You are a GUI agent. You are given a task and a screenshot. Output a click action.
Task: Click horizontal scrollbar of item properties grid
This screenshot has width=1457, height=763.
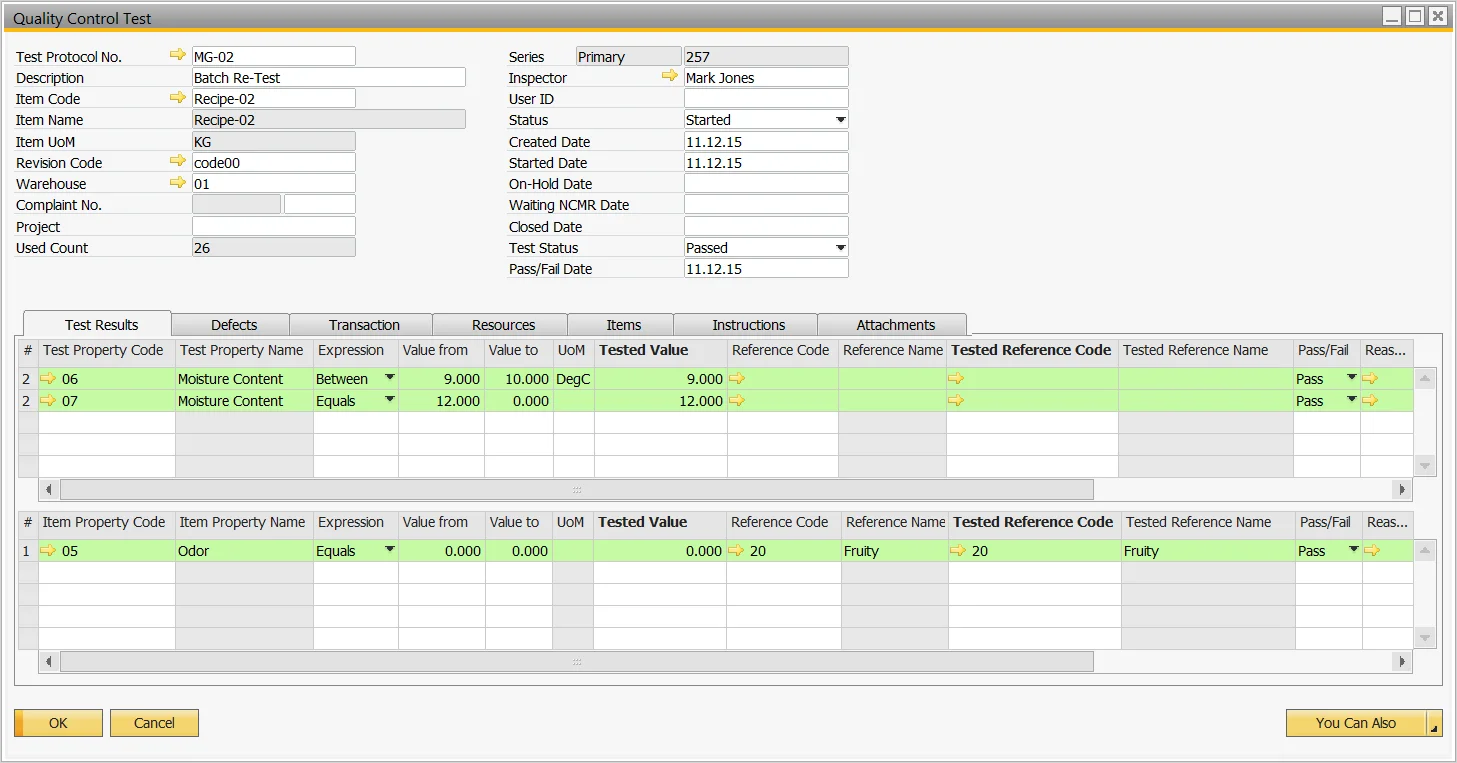coord(577,662)
